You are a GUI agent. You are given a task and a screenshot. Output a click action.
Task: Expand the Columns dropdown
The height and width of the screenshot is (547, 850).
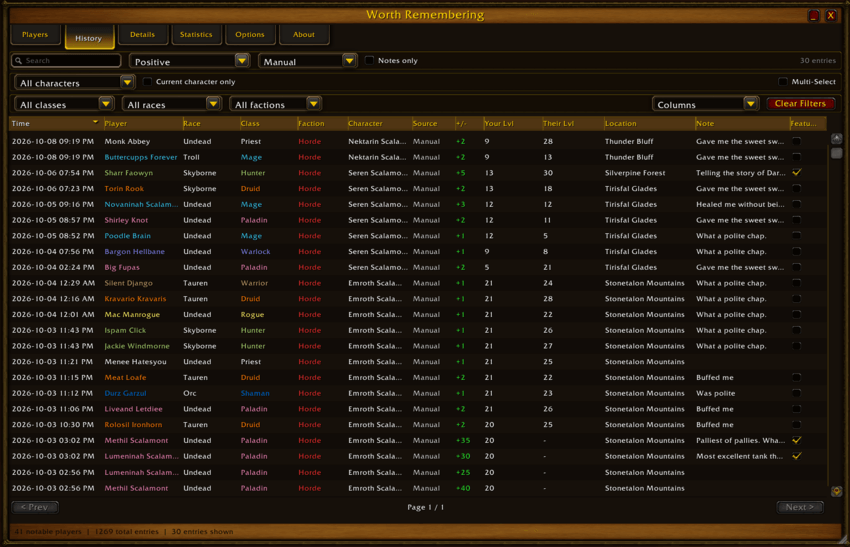tap(705, 104)
